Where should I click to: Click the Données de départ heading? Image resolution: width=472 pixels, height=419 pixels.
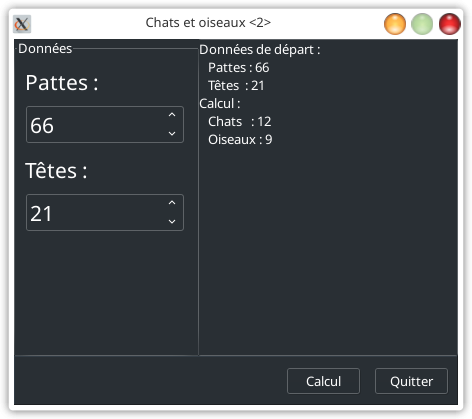pos(260,50)
